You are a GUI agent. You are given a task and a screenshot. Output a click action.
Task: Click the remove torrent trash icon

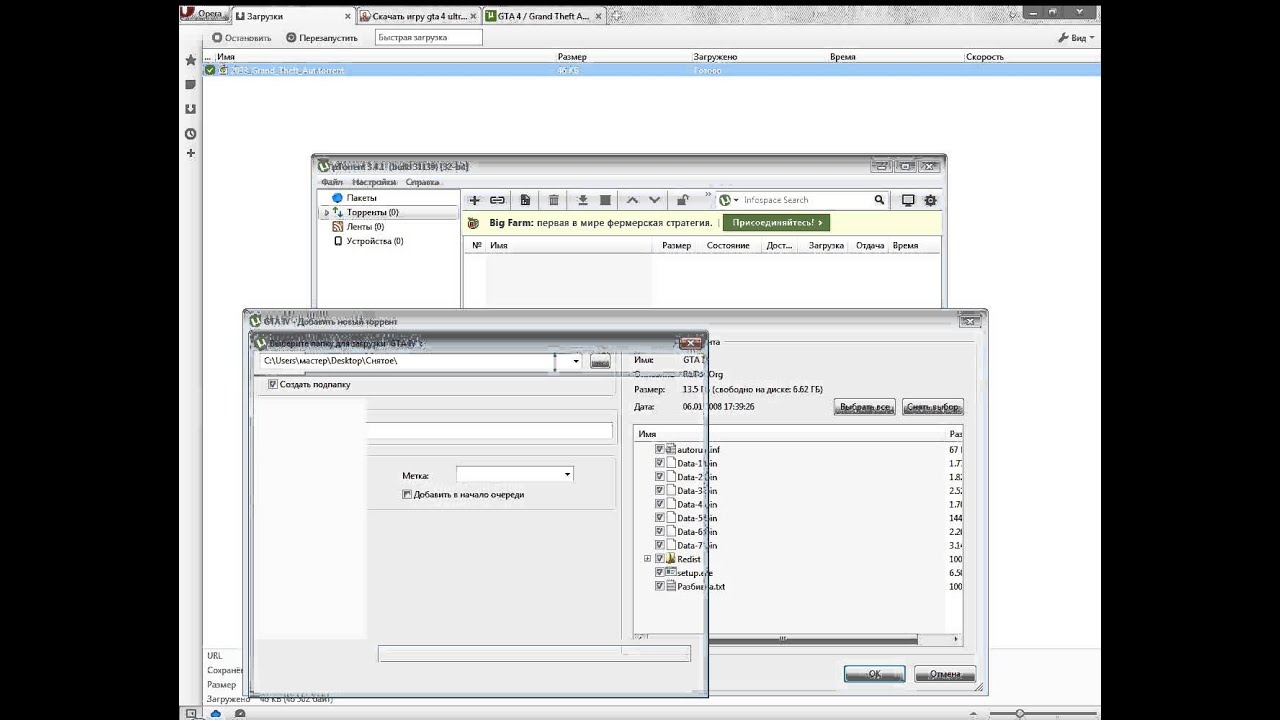tap(554, 200)
